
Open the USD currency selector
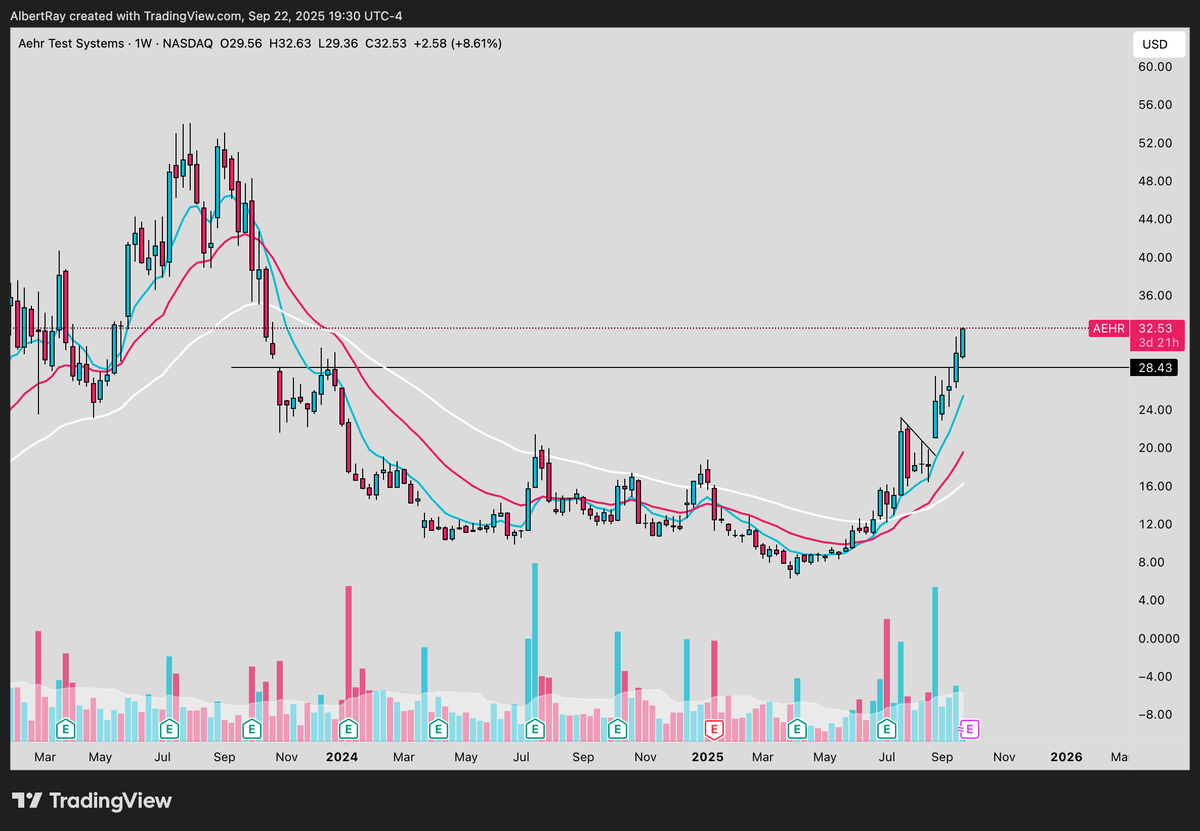pyautogui.click(x=1157, y=43)
